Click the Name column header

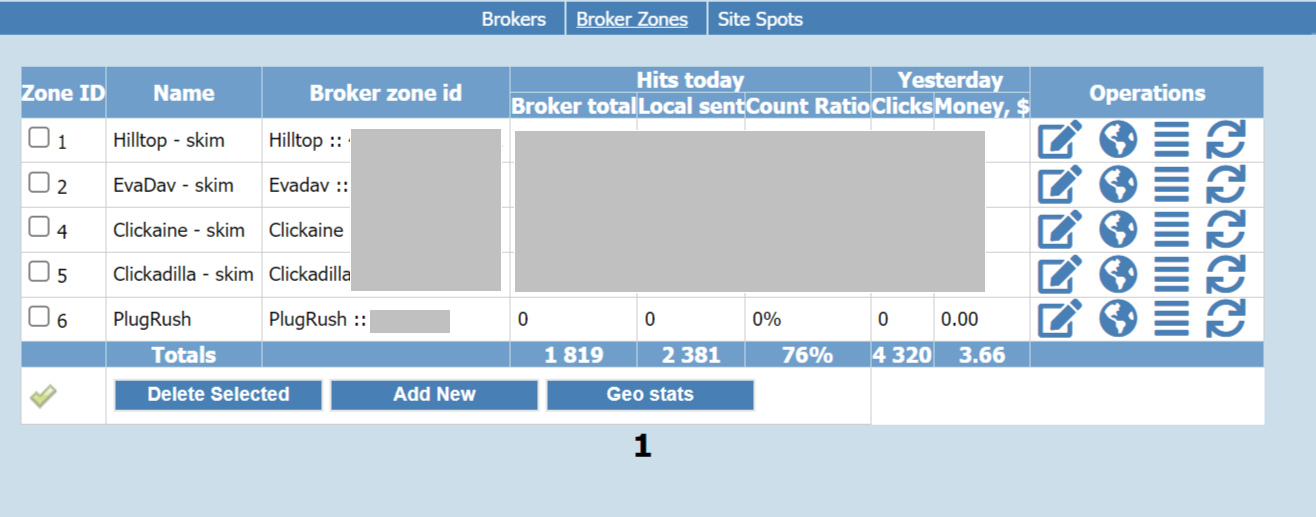[184, 93]
